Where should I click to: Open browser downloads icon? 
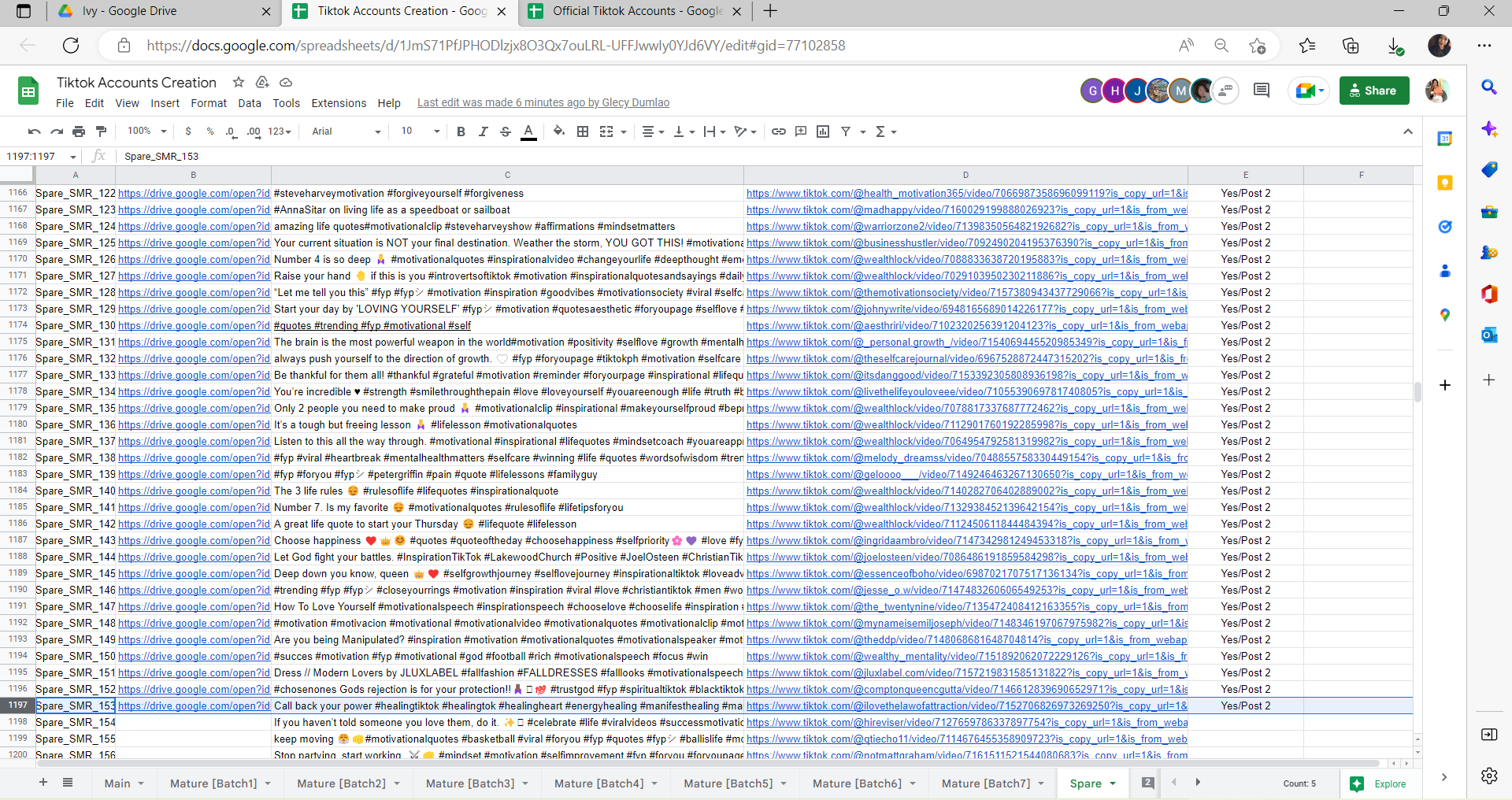(x=1395, y=46)
